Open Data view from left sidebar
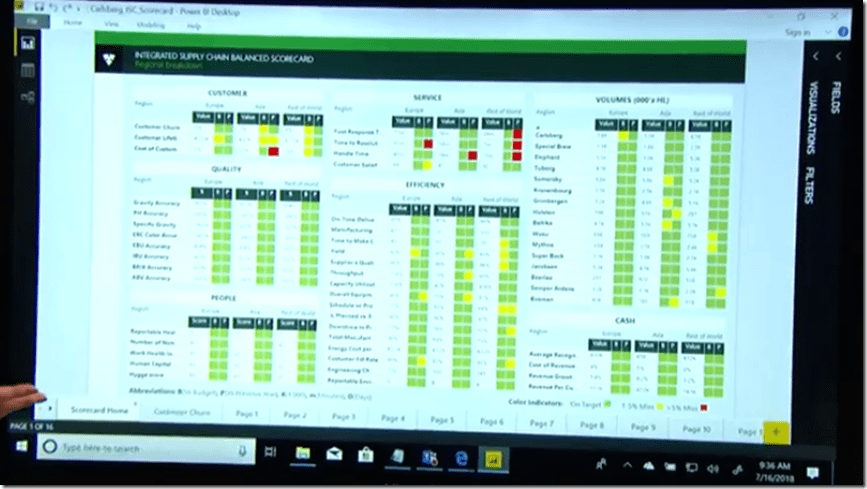 (27, 70)
